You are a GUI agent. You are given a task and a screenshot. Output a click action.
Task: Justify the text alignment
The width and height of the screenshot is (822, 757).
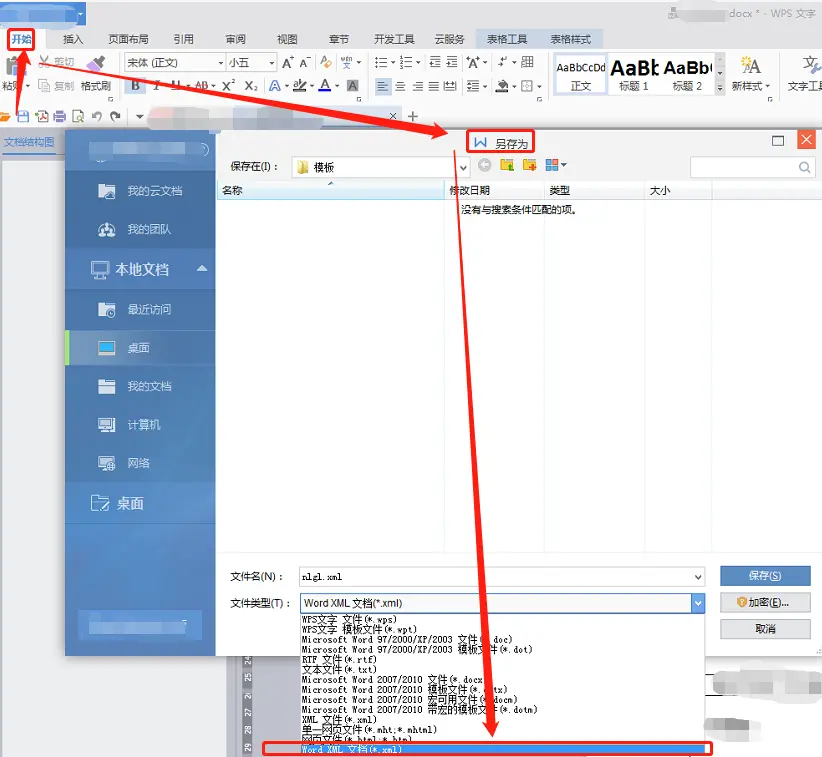tap(434, 86)
